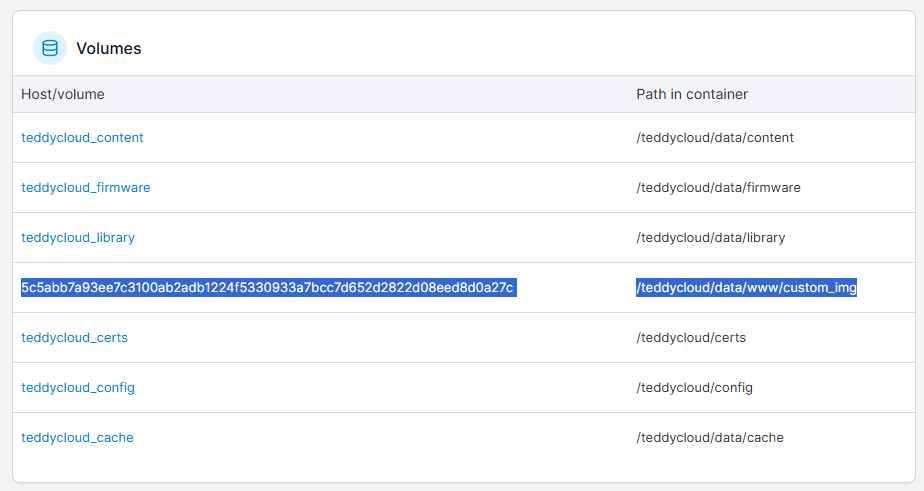Open the teddycloud_firmware volume link

(86, 187)
